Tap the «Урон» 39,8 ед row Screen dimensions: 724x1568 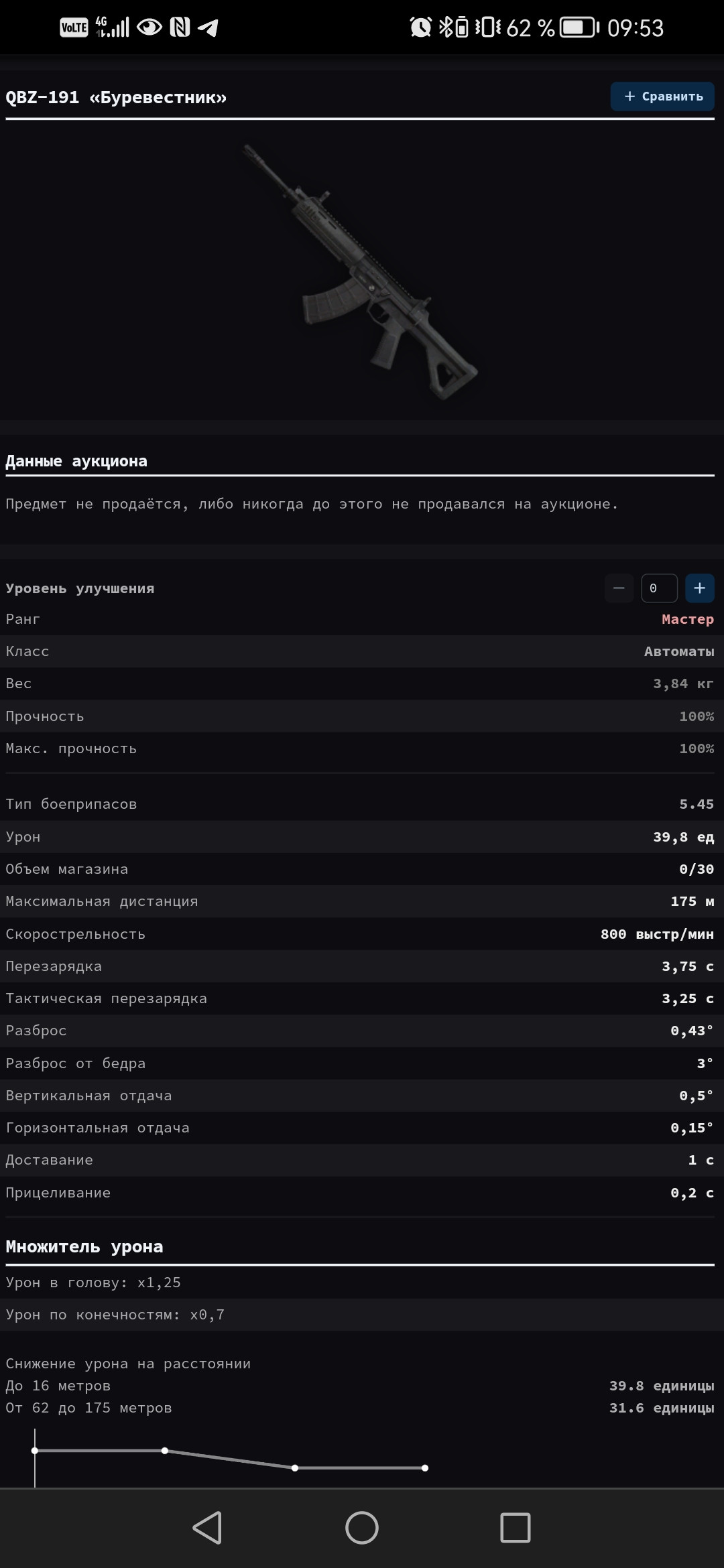[x=361, y=837]
